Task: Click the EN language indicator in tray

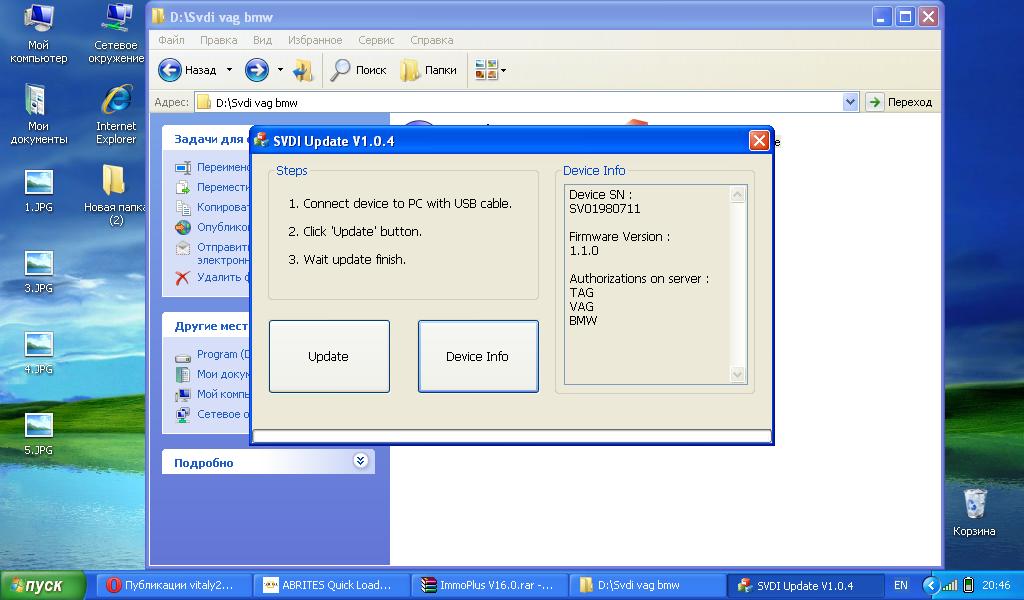Action: coord(901,585)
